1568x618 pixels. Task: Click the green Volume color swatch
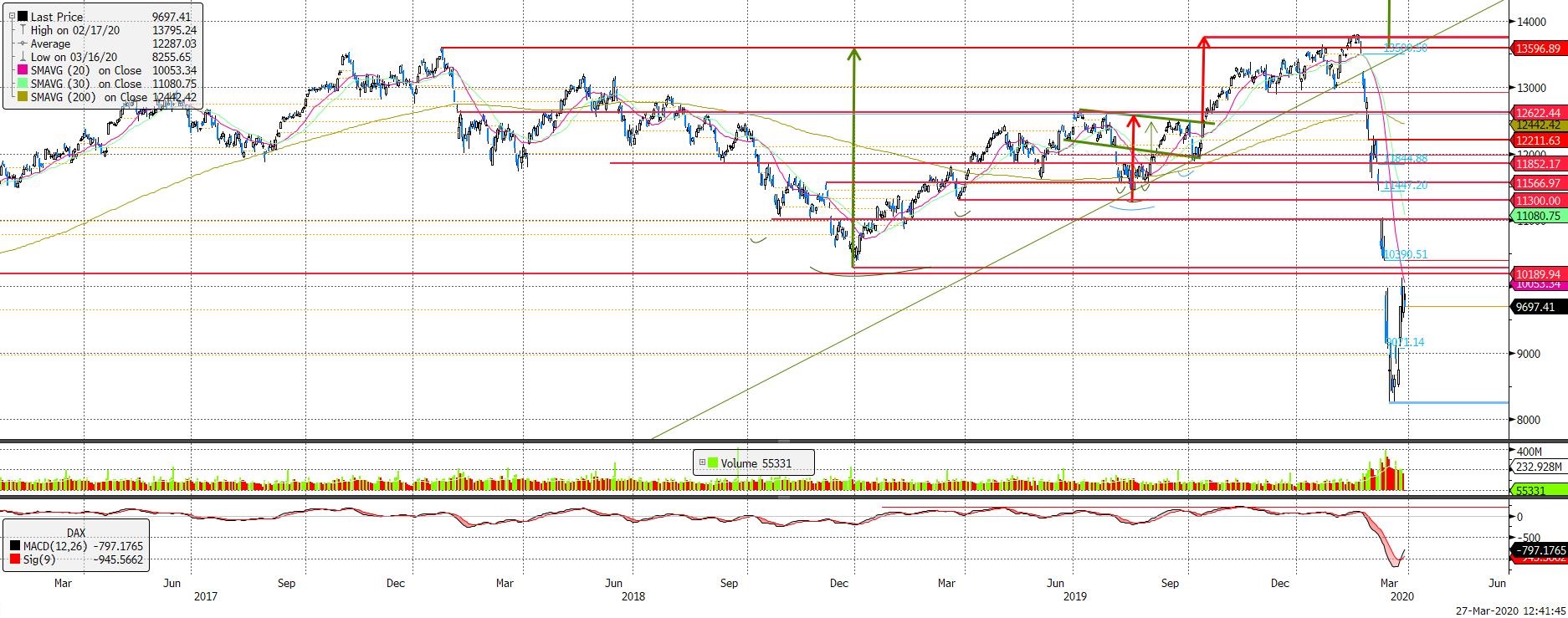click(712, 462)
